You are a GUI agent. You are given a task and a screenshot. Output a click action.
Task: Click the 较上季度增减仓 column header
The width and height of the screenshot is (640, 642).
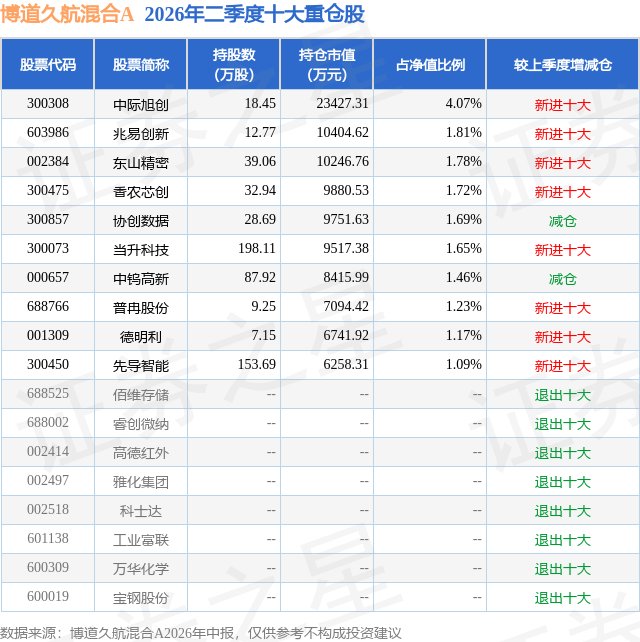coord(563,65)
